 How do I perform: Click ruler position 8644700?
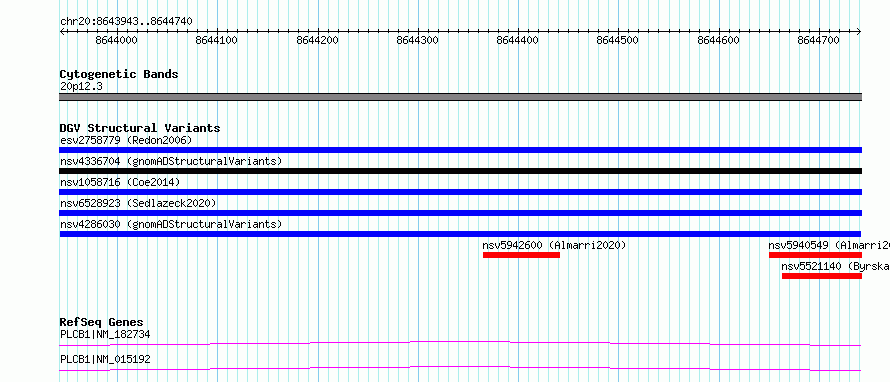coord(818,40)
